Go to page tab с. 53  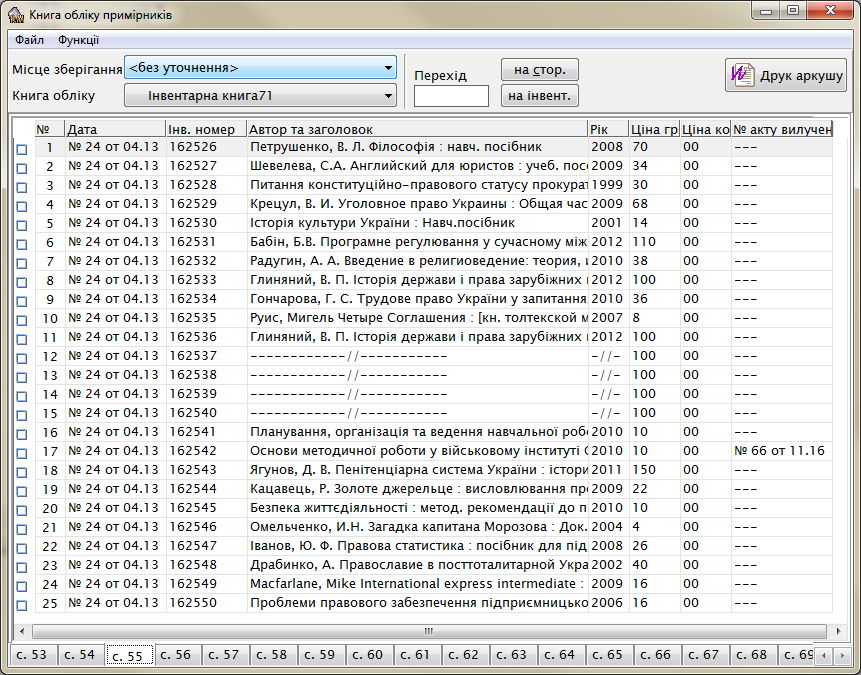pos(32,655)
